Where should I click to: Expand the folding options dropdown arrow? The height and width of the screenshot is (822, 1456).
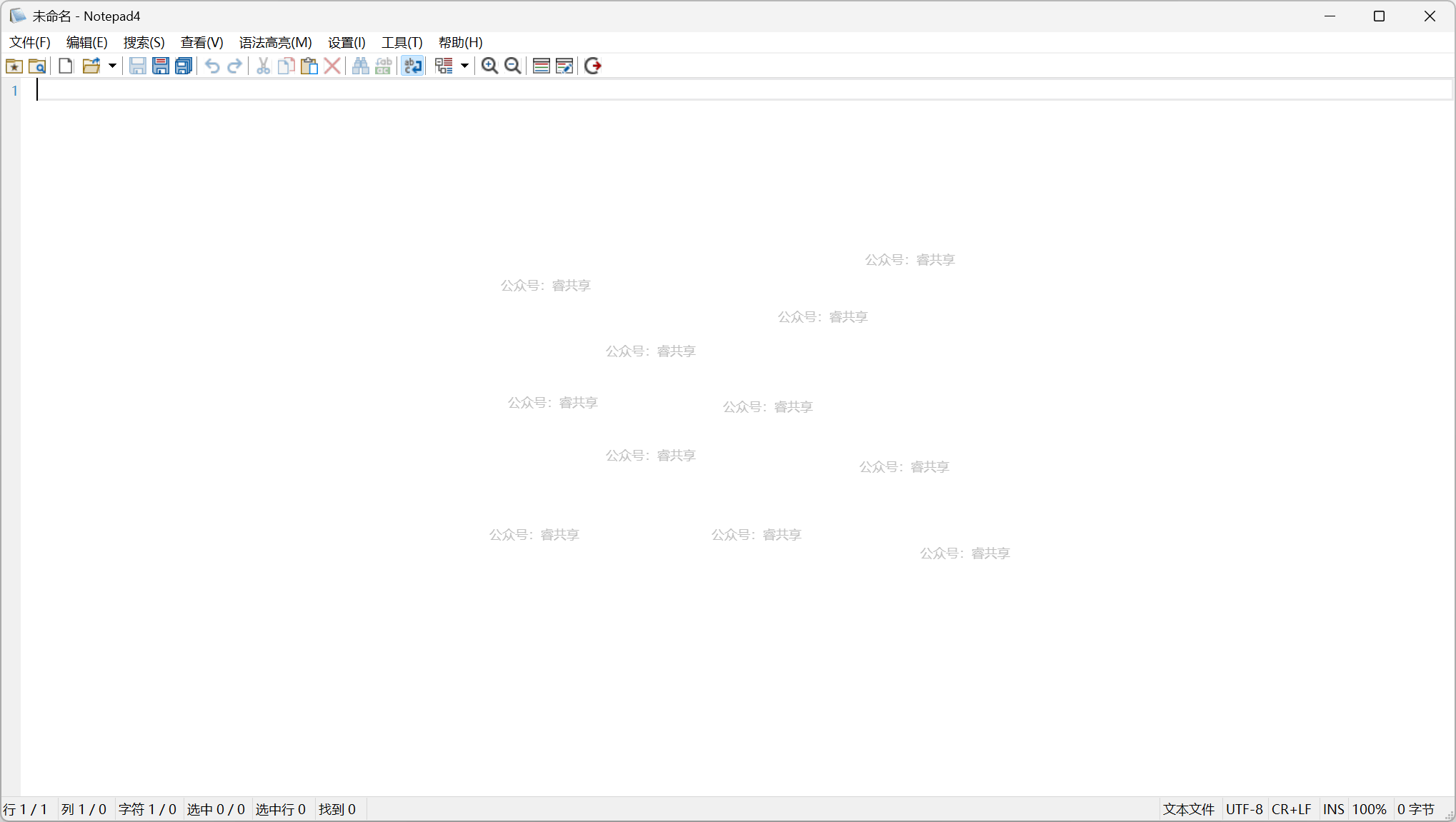click(x=464, y=66)
